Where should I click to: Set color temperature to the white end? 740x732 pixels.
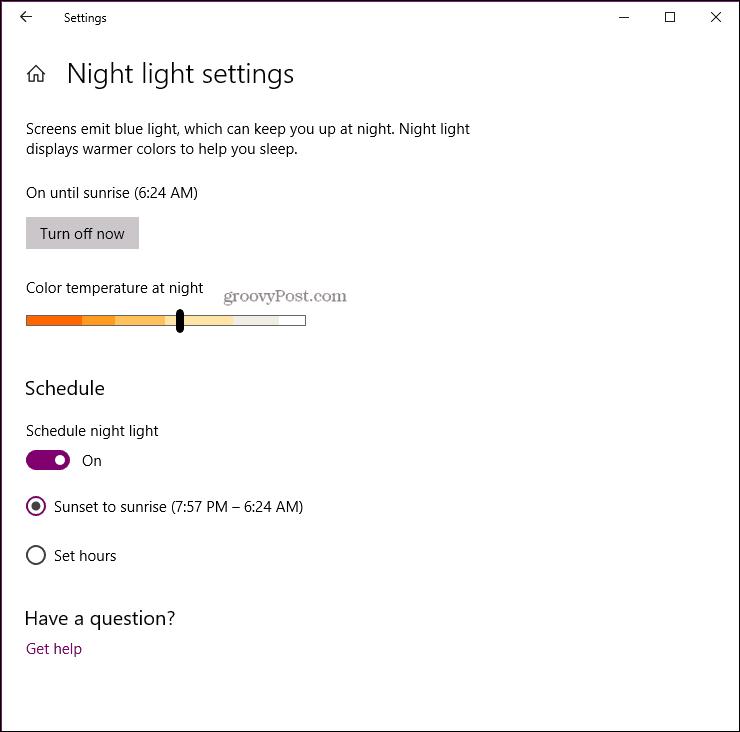[x=292, y=321]
